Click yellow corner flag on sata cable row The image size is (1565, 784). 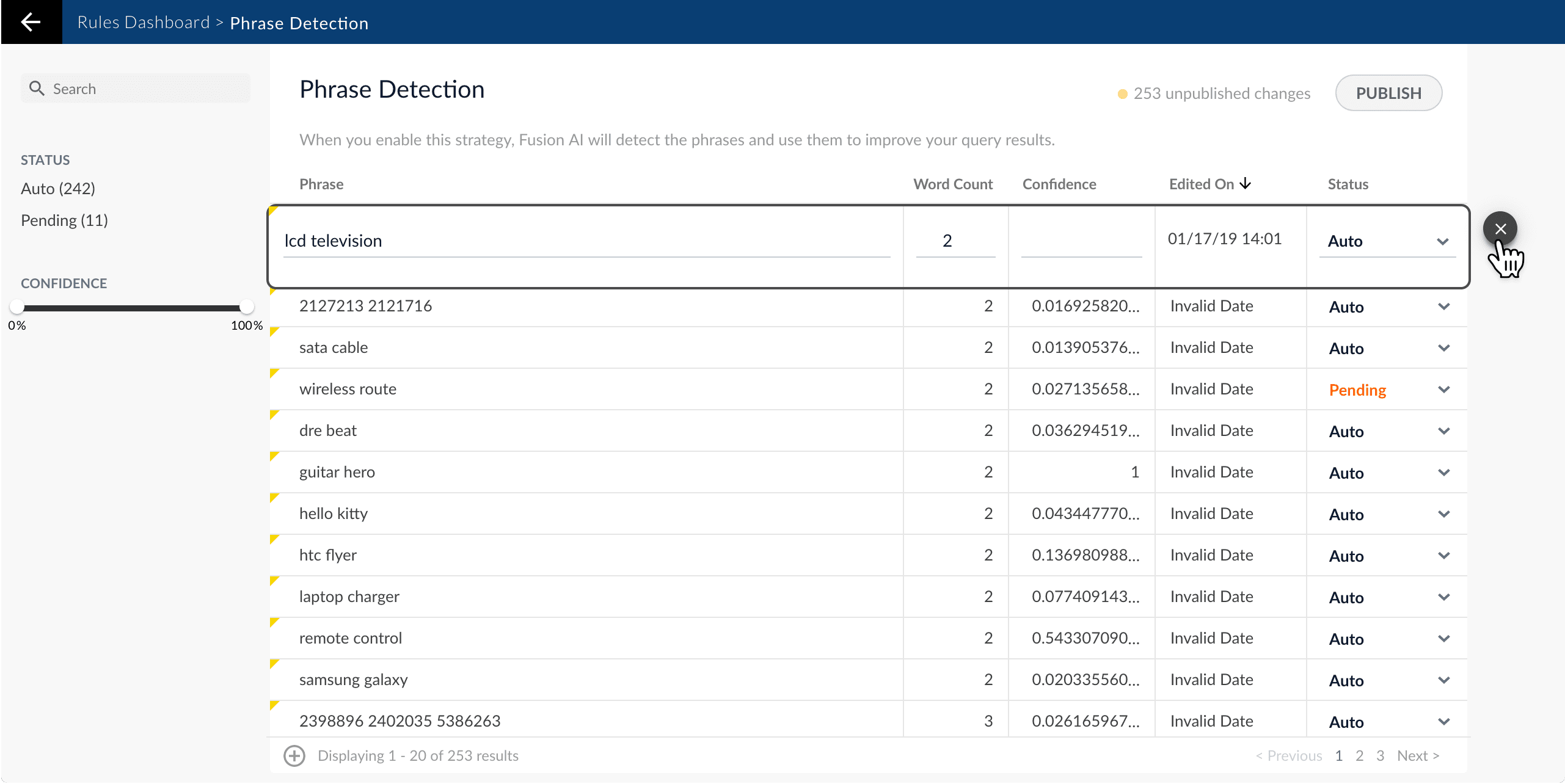pyautogui.click(x=274, y=332)
